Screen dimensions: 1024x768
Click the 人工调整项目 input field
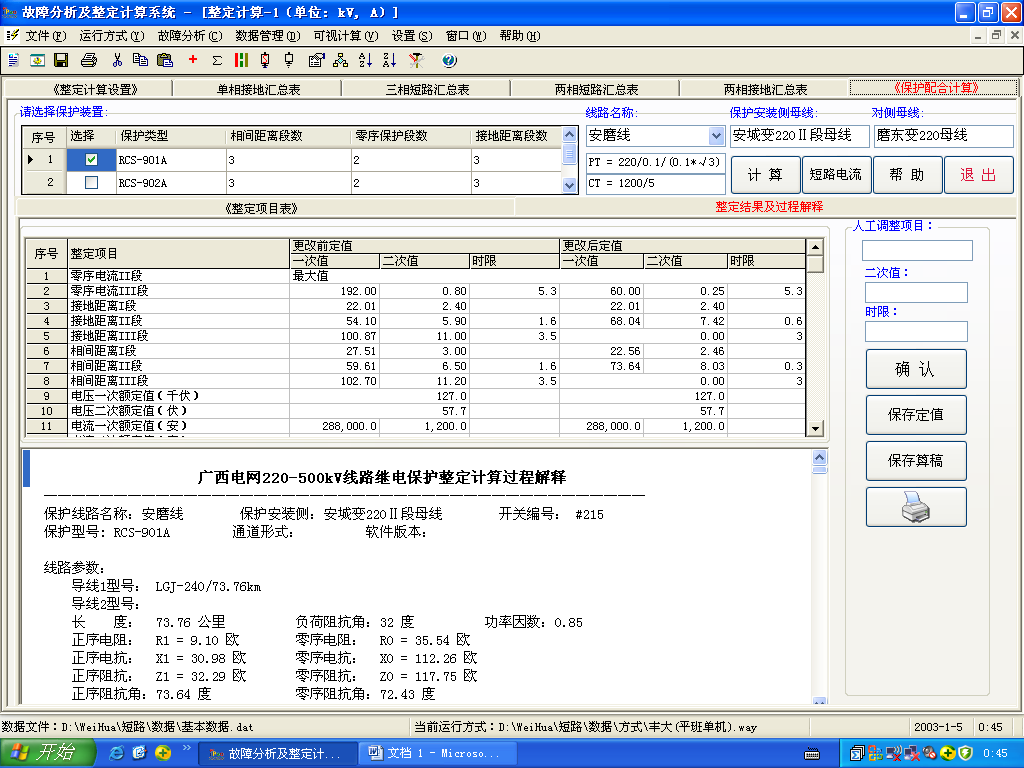917,250
